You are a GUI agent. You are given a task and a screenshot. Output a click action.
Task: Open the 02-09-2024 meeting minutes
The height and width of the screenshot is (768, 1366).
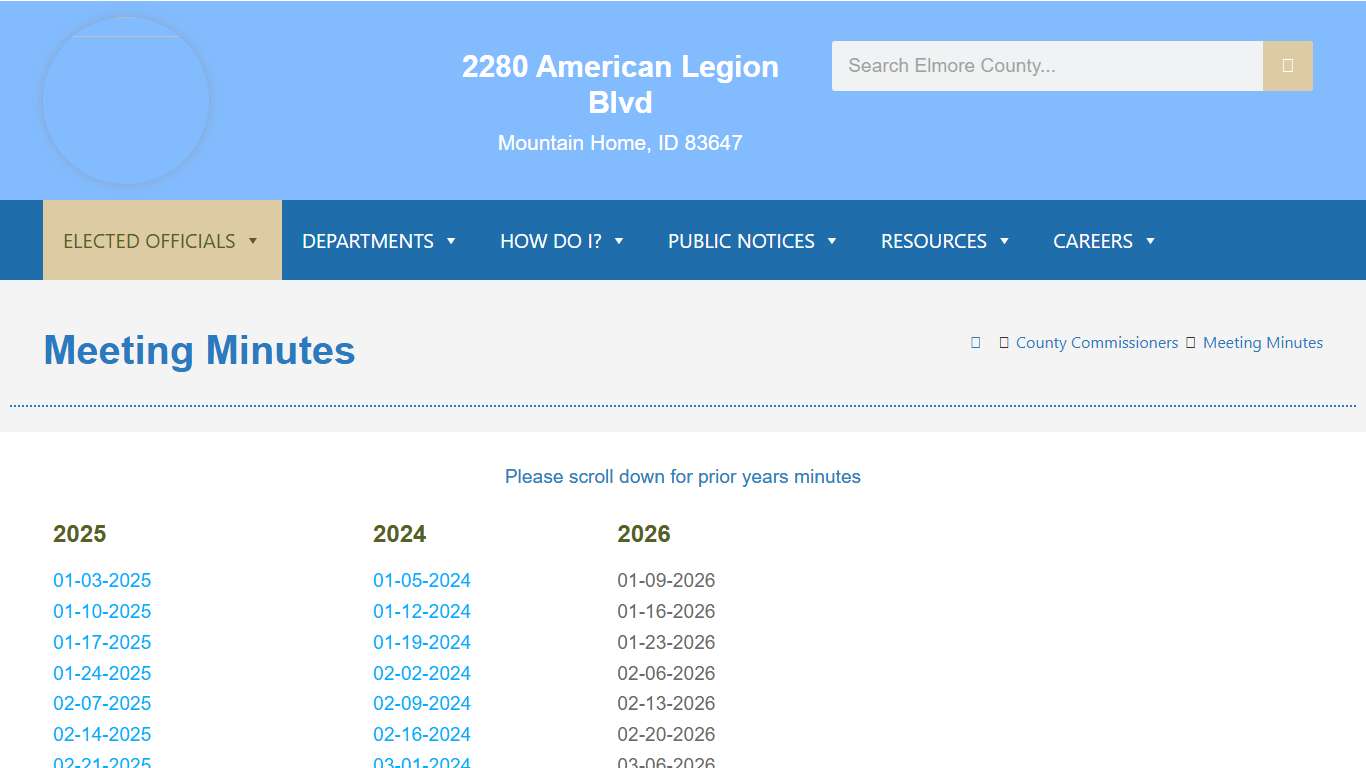tap(422, 703)
